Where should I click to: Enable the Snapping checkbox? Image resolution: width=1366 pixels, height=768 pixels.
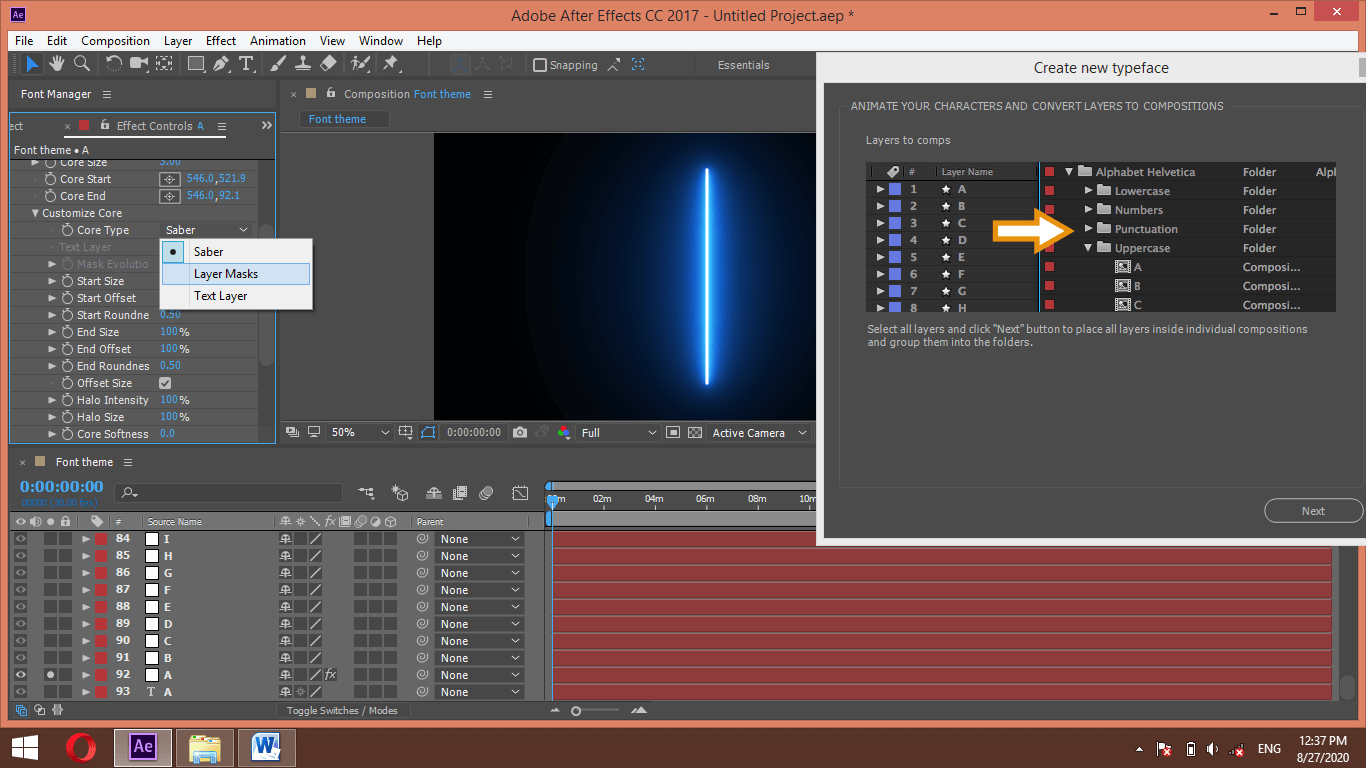(540, 64)
